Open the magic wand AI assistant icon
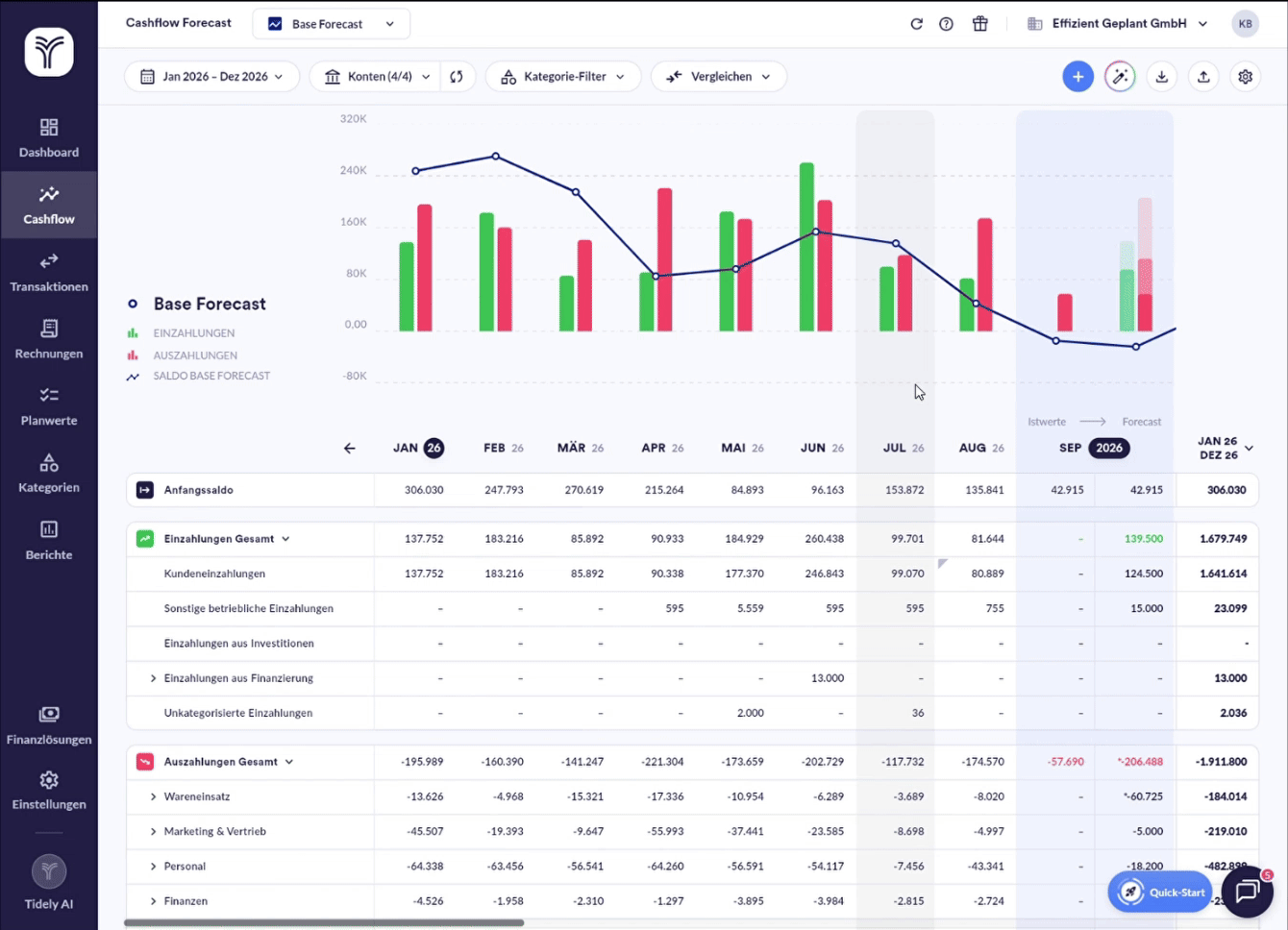This screenshot has width=1288, height=930. tap(1120, 77)
